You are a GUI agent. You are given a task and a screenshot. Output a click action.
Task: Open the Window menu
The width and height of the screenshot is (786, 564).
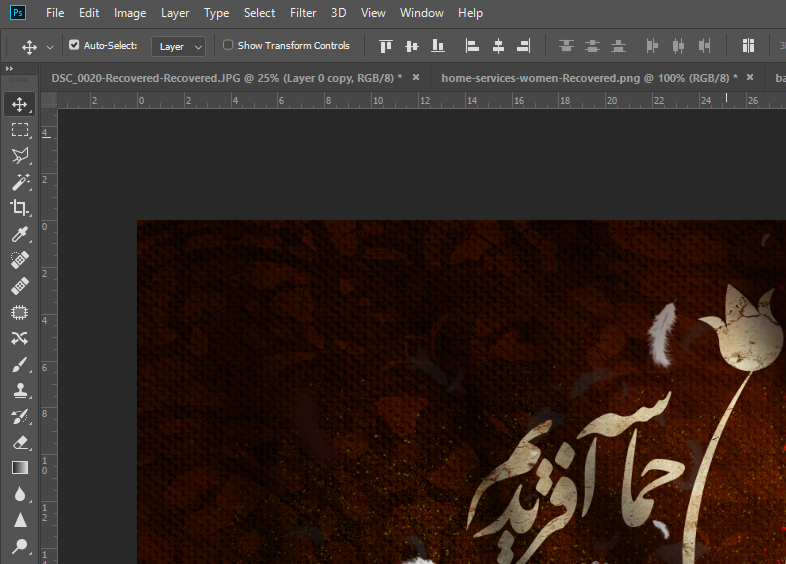[x=422, y=13]
